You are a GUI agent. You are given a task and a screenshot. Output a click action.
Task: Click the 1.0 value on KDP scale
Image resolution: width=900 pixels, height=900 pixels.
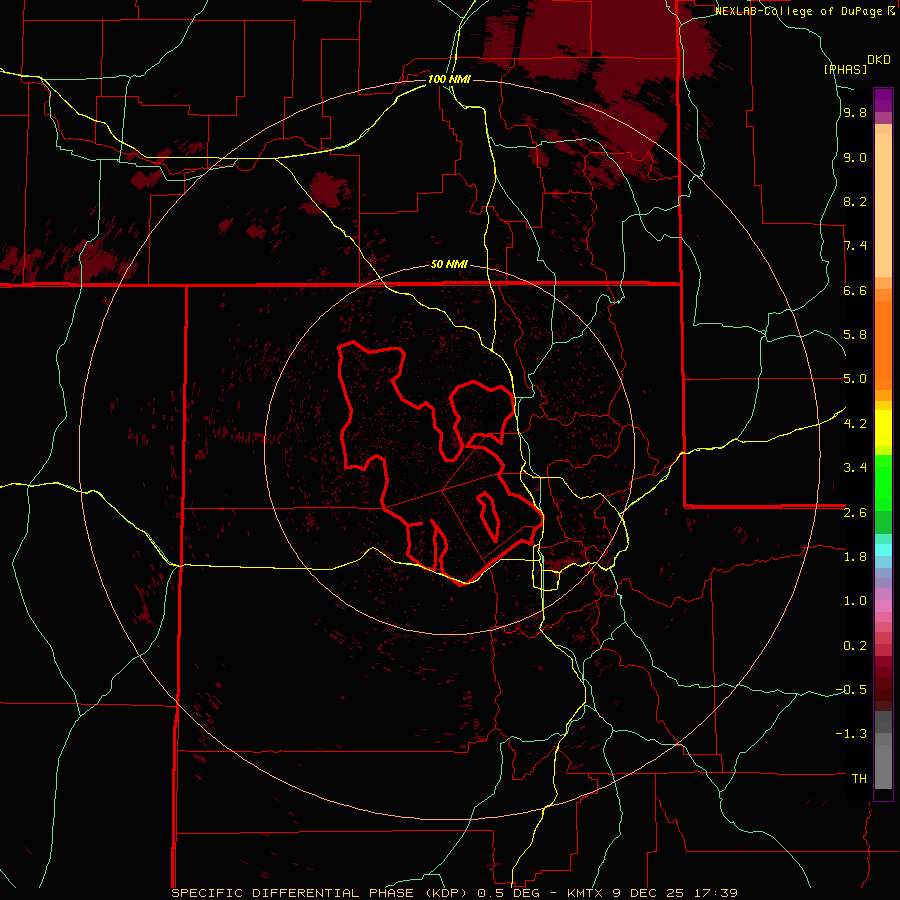tap(855, 601)
